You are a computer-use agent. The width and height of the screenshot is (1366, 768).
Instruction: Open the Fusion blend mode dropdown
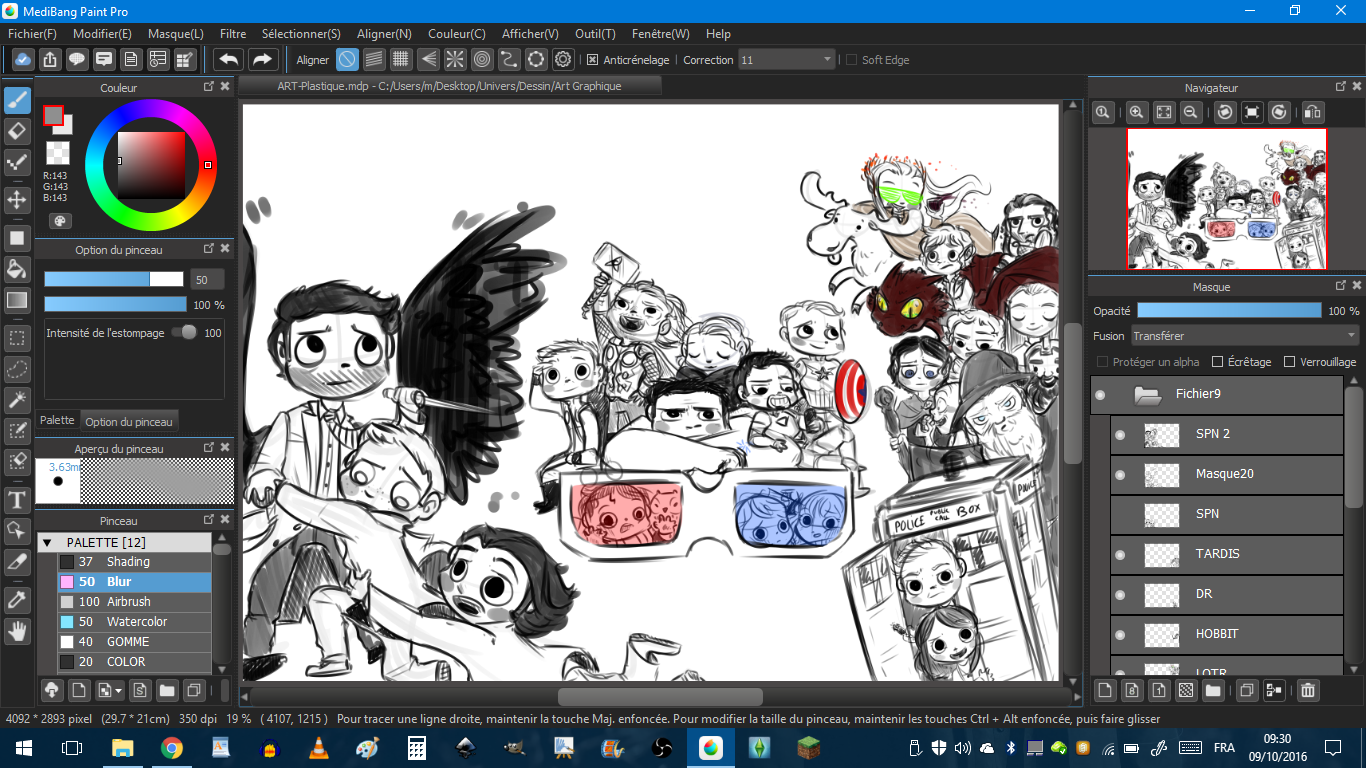[1245, 336]
